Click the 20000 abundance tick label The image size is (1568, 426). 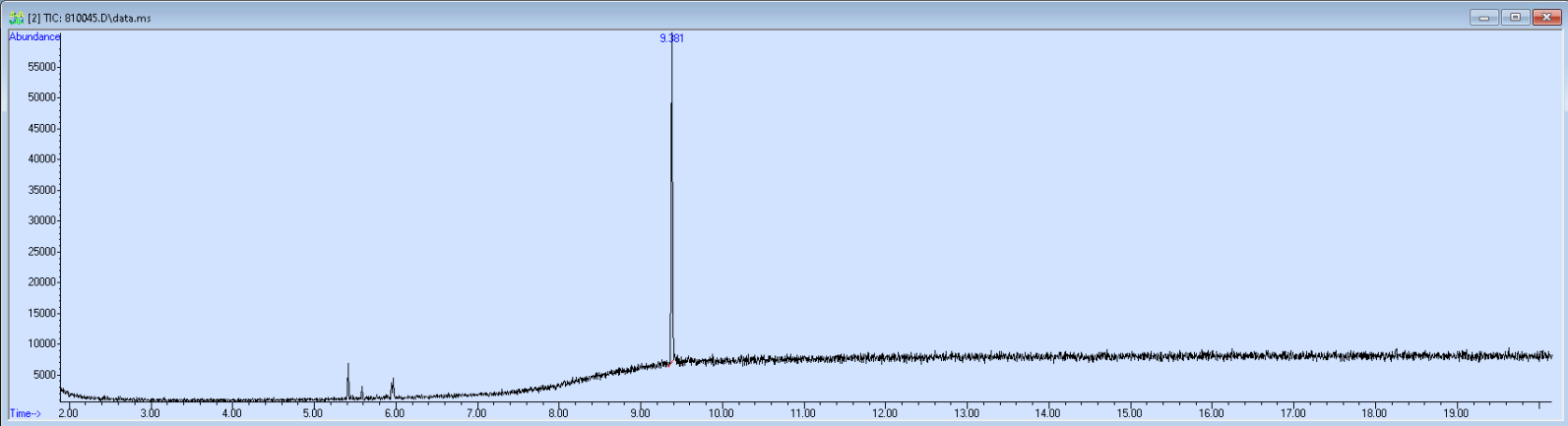coord(41,282)
